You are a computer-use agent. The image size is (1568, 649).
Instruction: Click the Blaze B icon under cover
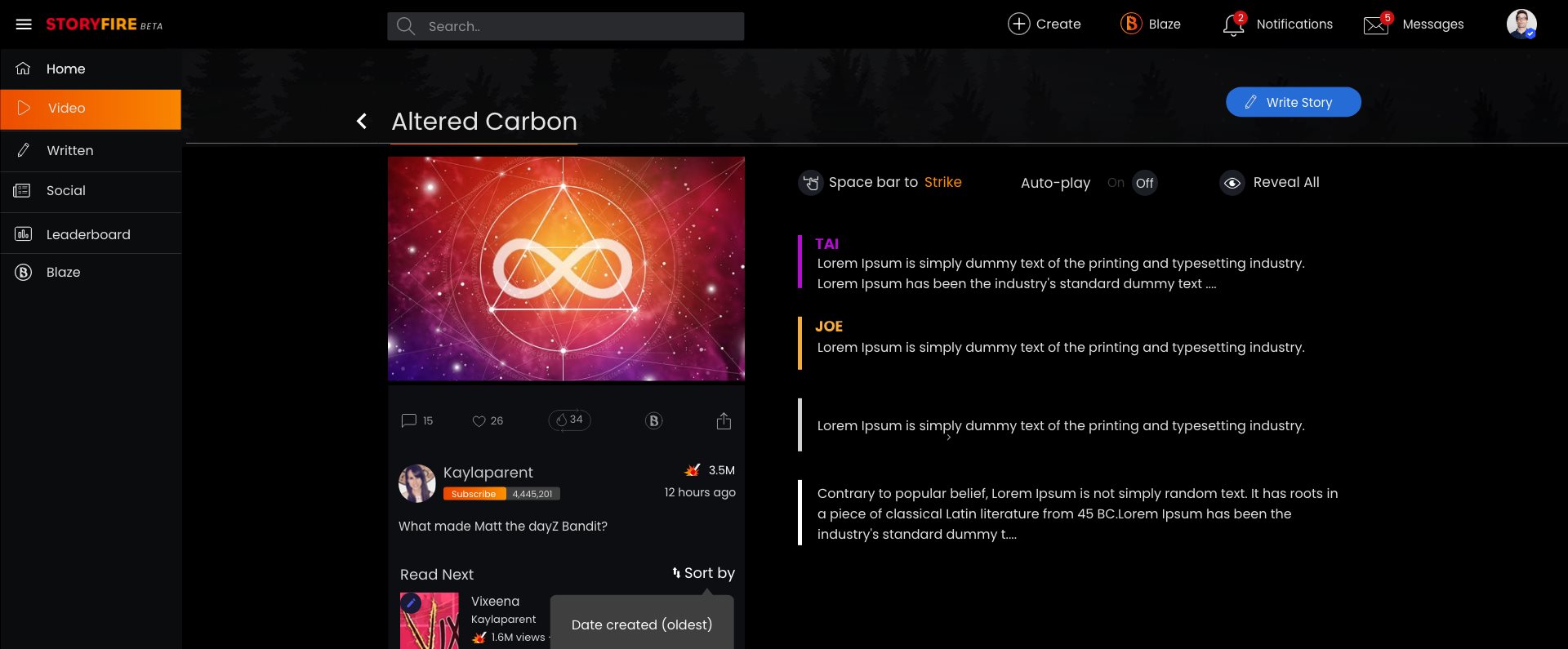tap(653, 421)
